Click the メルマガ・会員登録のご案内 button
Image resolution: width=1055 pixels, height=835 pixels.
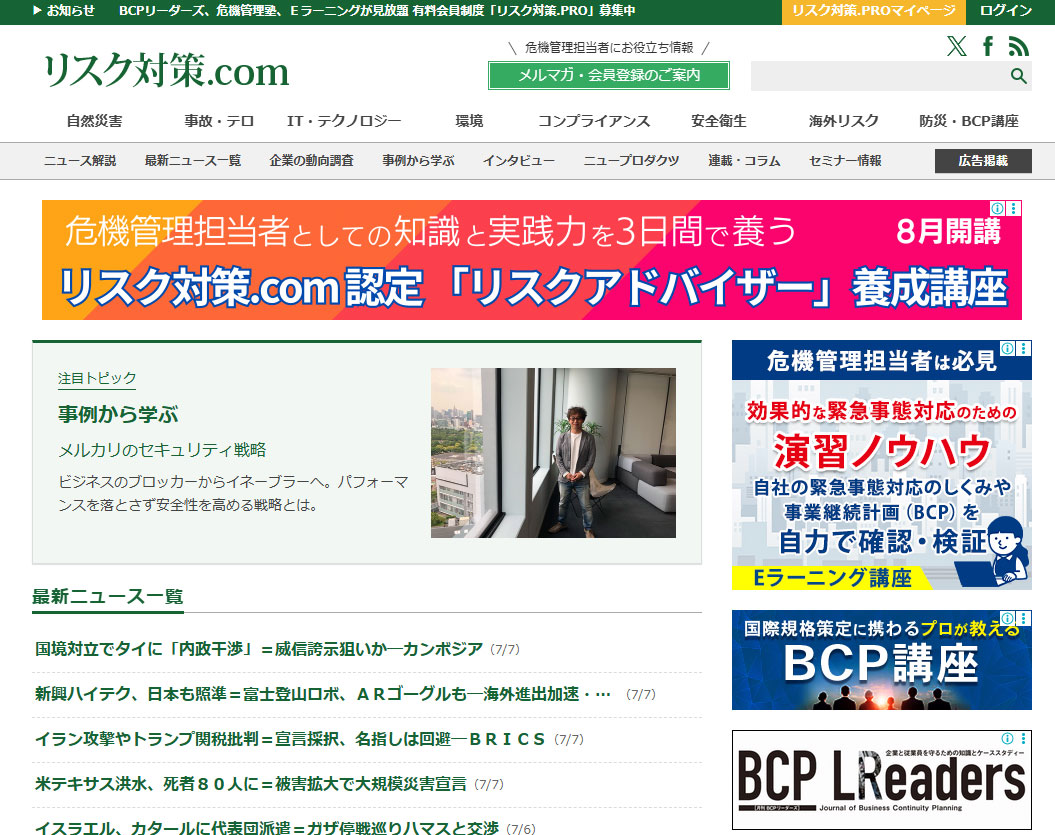coord(607,75)
